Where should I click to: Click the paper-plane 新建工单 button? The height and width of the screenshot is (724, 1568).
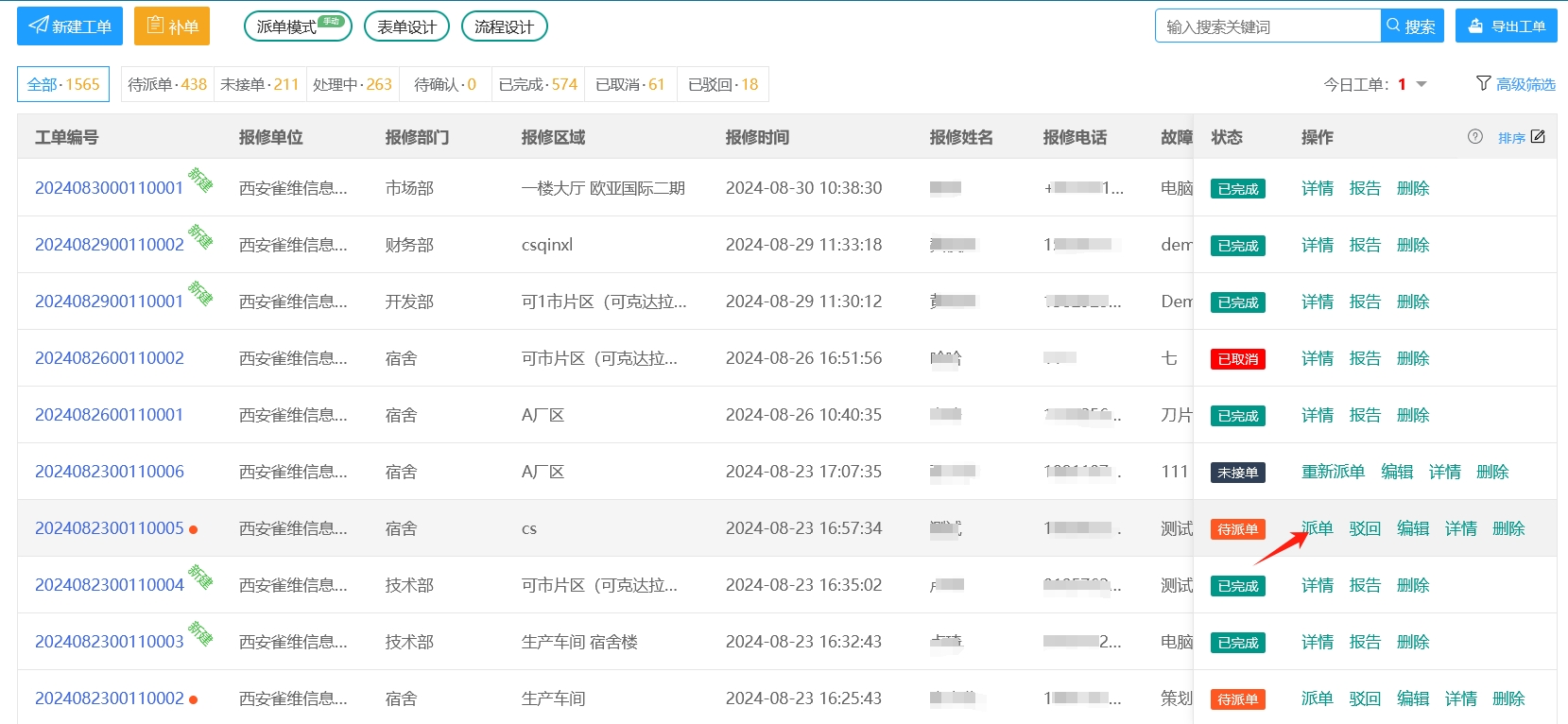point(71,26)
